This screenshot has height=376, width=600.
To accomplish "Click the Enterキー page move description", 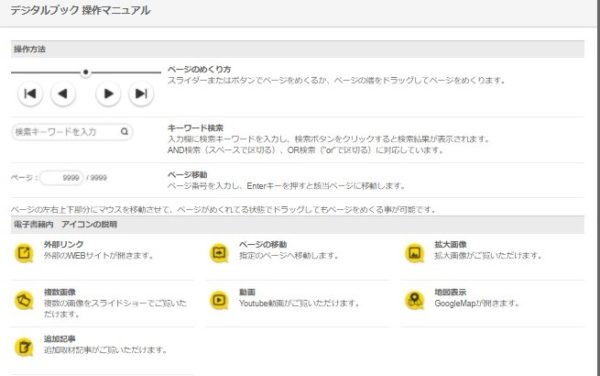I will (x=286, y=186).
